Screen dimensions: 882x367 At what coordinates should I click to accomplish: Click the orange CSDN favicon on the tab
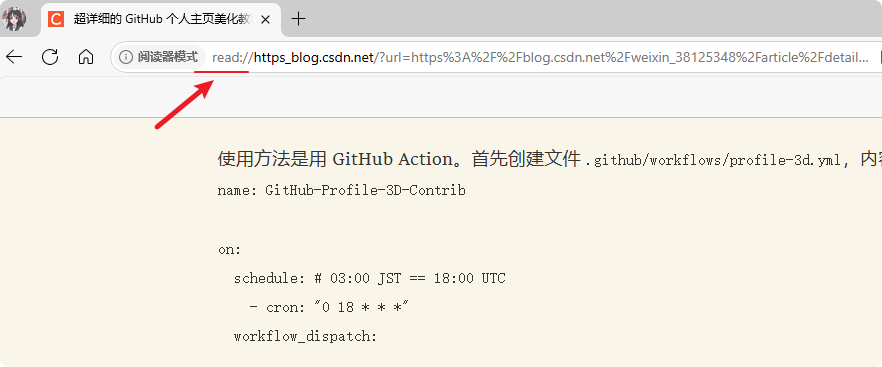56,19
